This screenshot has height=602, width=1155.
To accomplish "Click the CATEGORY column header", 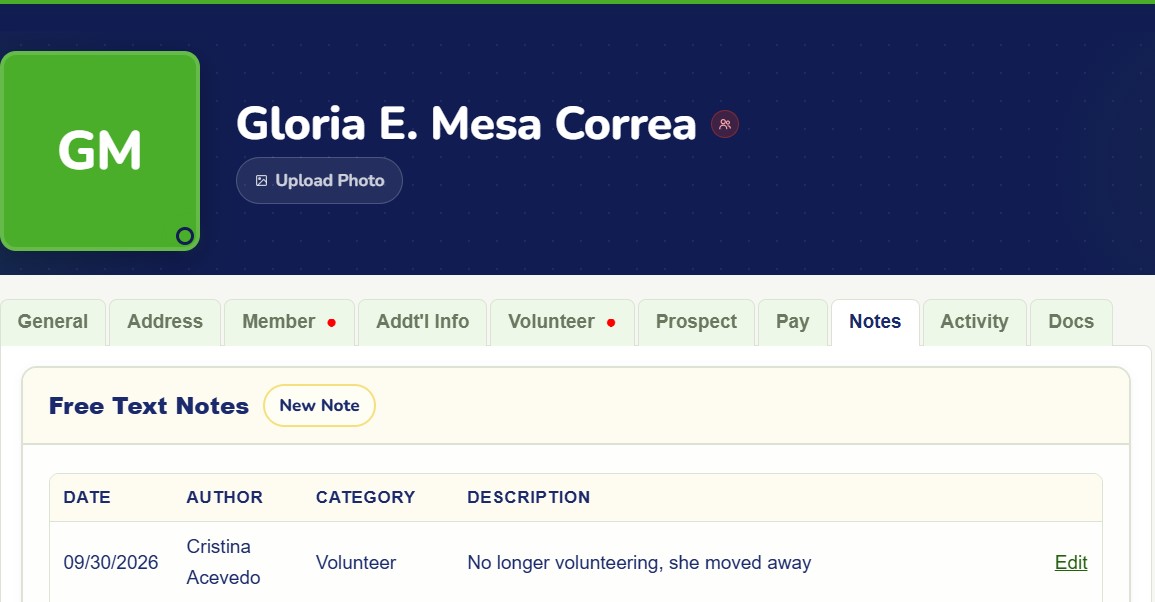I will click(365, 497).
